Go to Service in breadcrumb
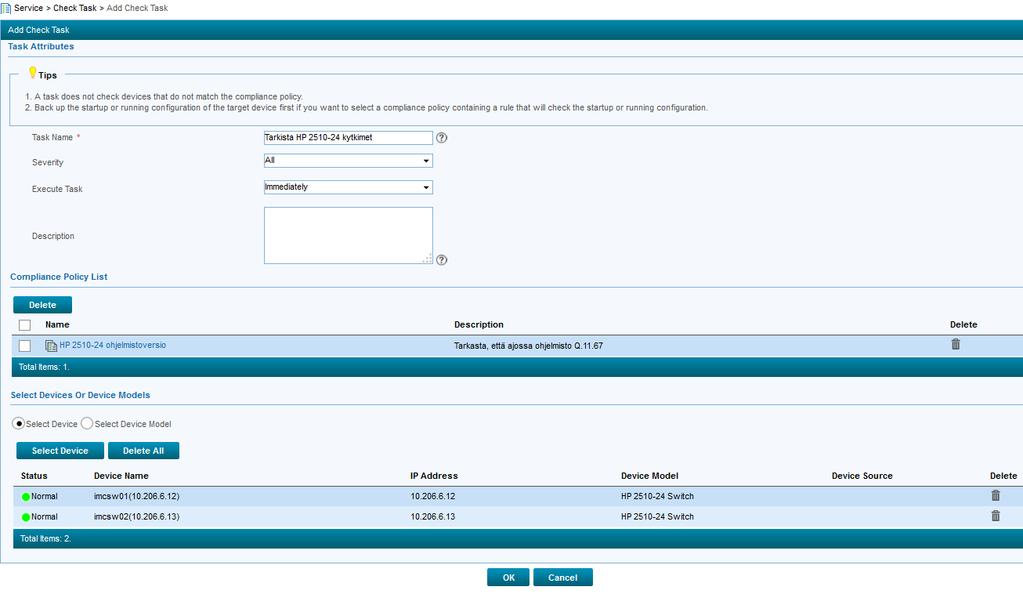 (28, 8)
